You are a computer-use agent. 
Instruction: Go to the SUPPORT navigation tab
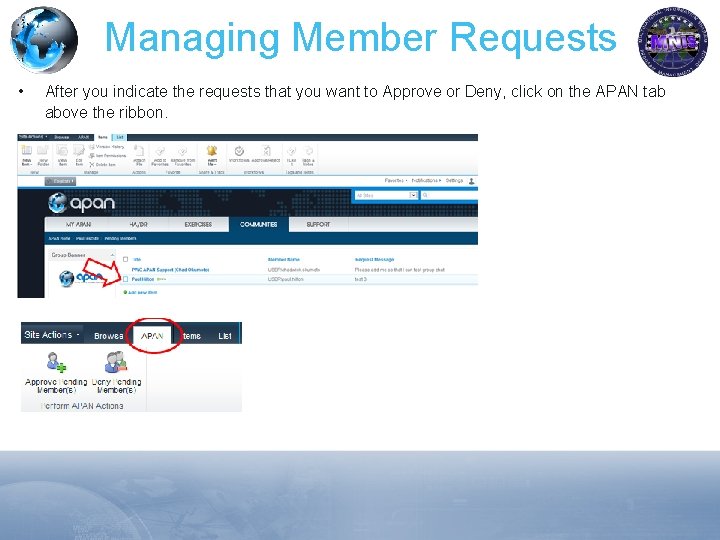pyautogui.click(x=318, y=225)
